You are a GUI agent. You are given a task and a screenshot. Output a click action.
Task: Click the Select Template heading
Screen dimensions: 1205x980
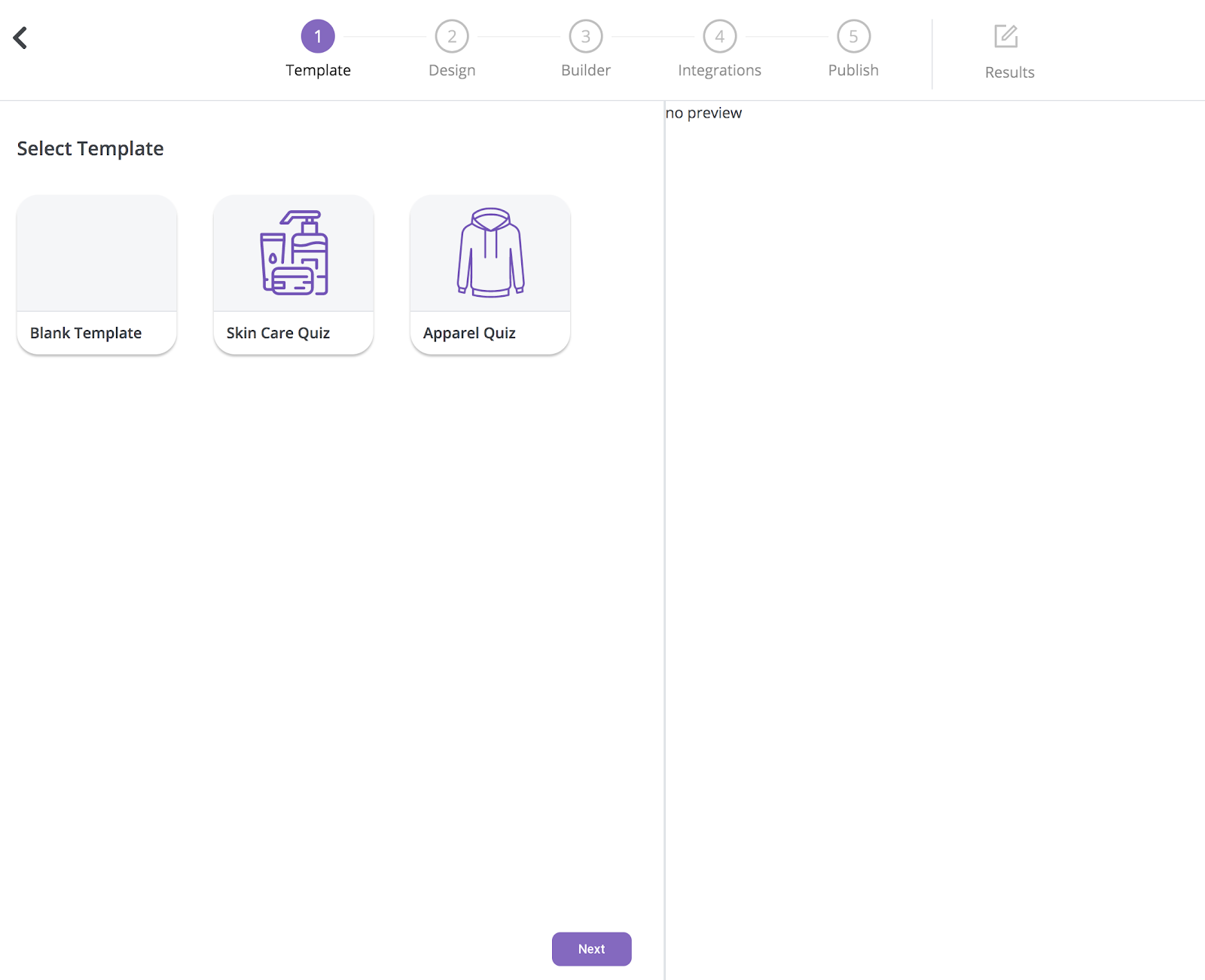(x=90, y=148)
